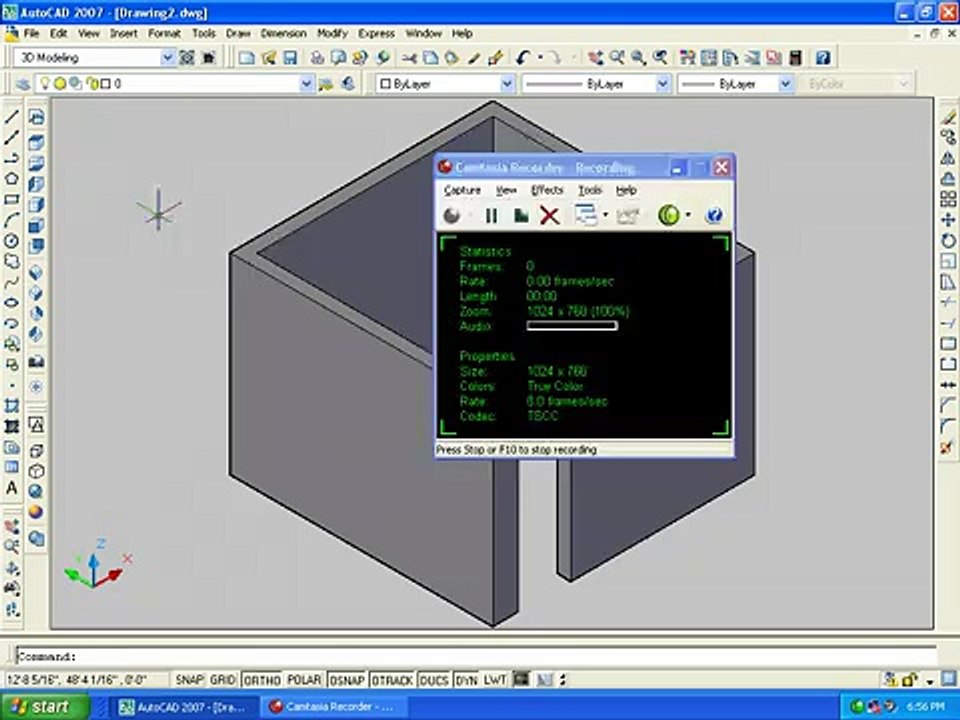Click the Camtasia Recorder help icon
Viewport: 960px width, 720px height.
(714, 216)
